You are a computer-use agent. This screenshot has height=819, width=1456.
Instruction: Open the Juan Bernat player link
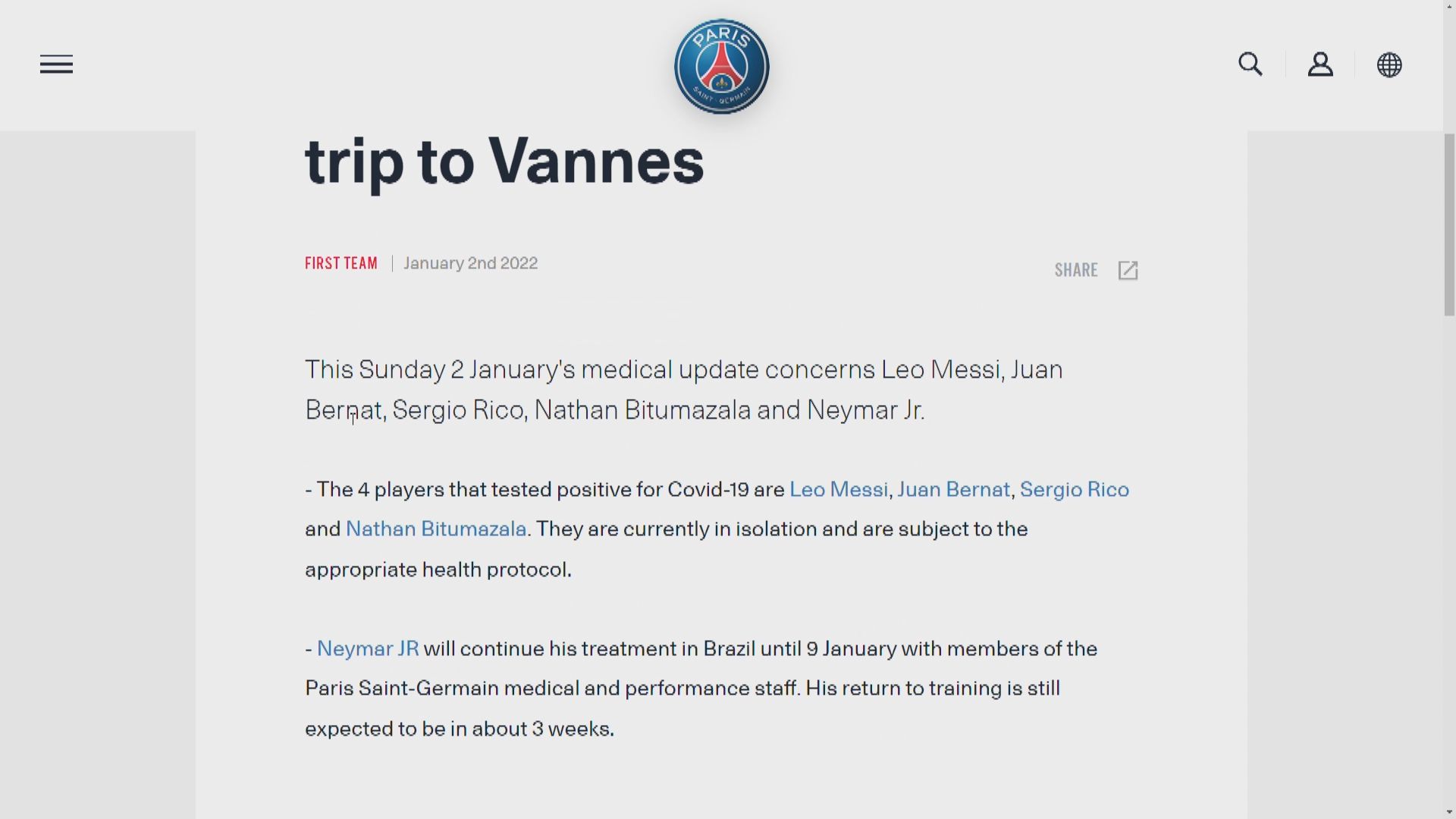point(953,490)
